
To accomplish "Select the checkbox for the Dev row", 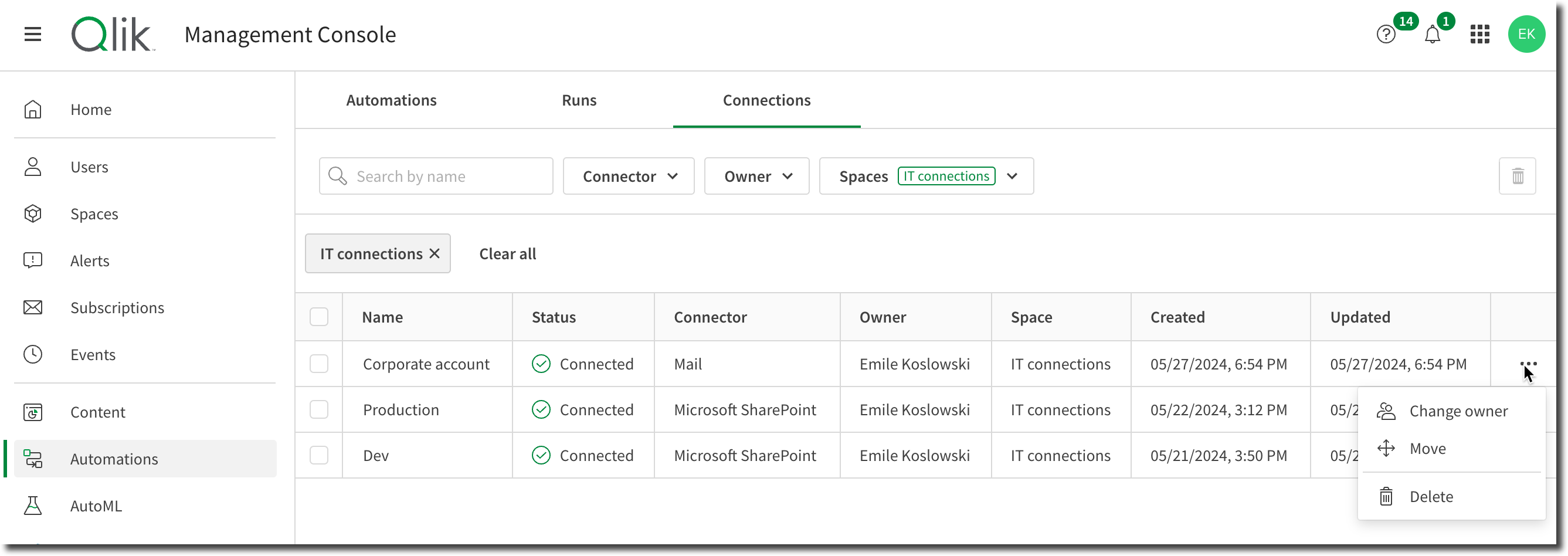I will pos(318,455).
